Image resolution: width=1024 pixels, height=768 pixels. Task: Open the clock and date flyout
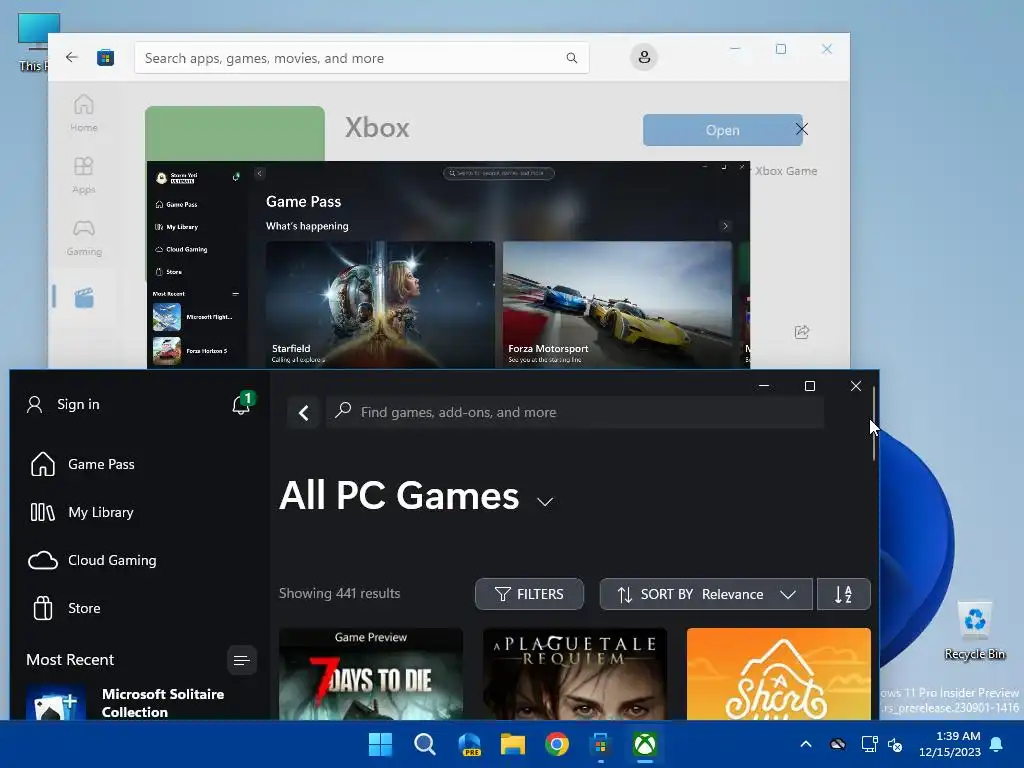pyautogui.click(x=950, y=744)
